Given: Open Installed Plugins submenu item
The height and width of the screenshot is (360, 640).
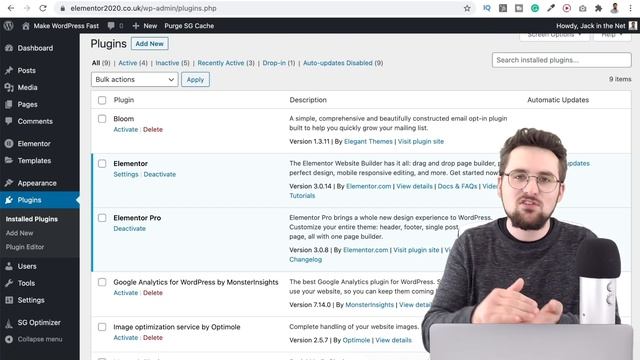Looking at the screenshot, I should [32, 219].
